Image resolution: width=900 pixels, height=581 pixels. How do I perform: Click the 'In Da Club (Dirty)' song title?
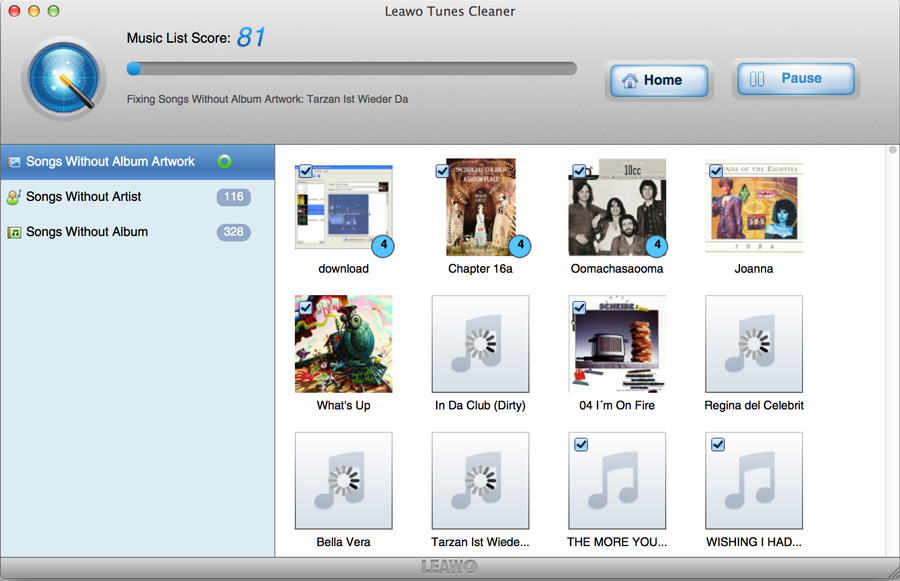pos(480,405)
